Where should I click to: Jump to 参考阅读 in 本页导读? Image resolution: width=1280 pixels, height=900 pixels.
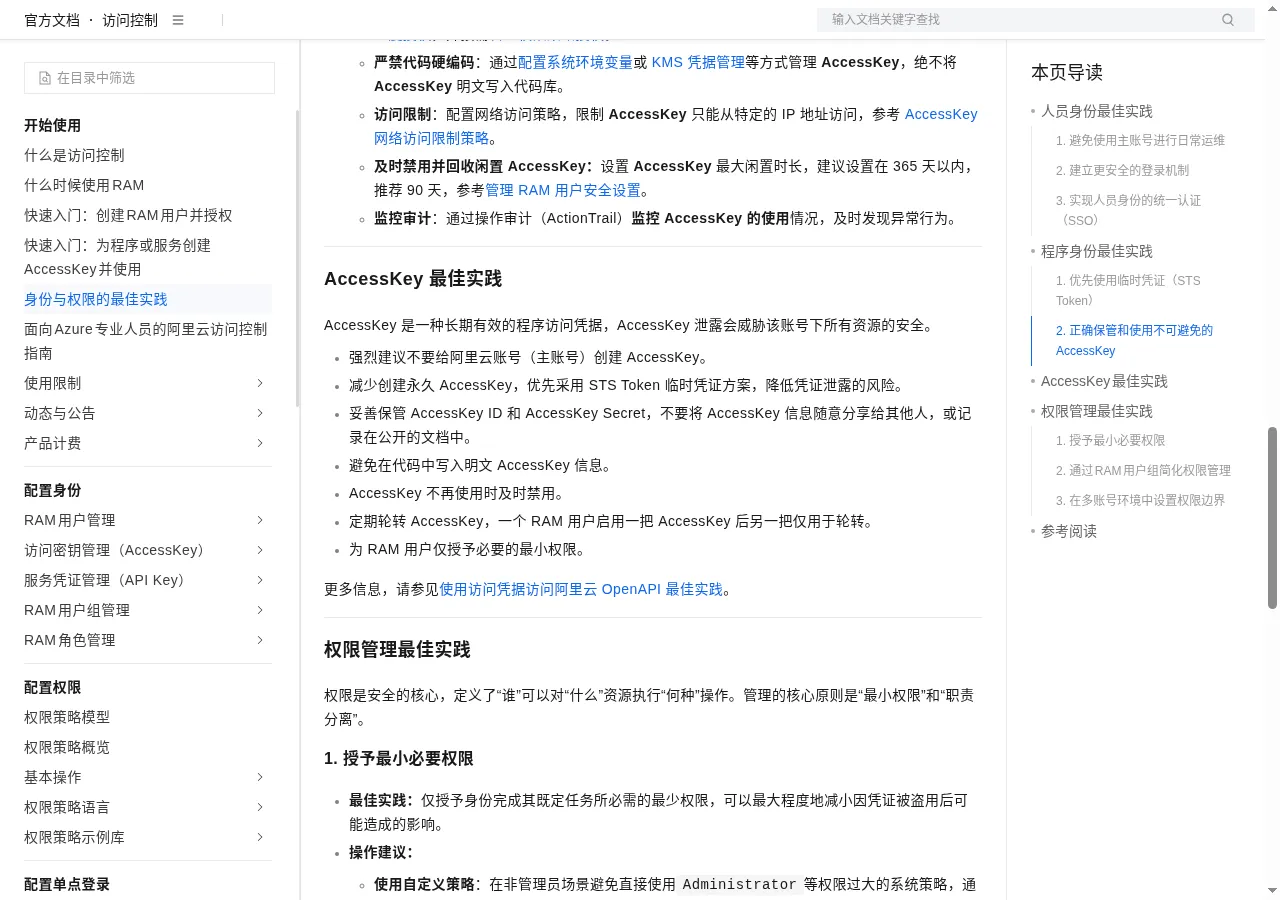1069,531
